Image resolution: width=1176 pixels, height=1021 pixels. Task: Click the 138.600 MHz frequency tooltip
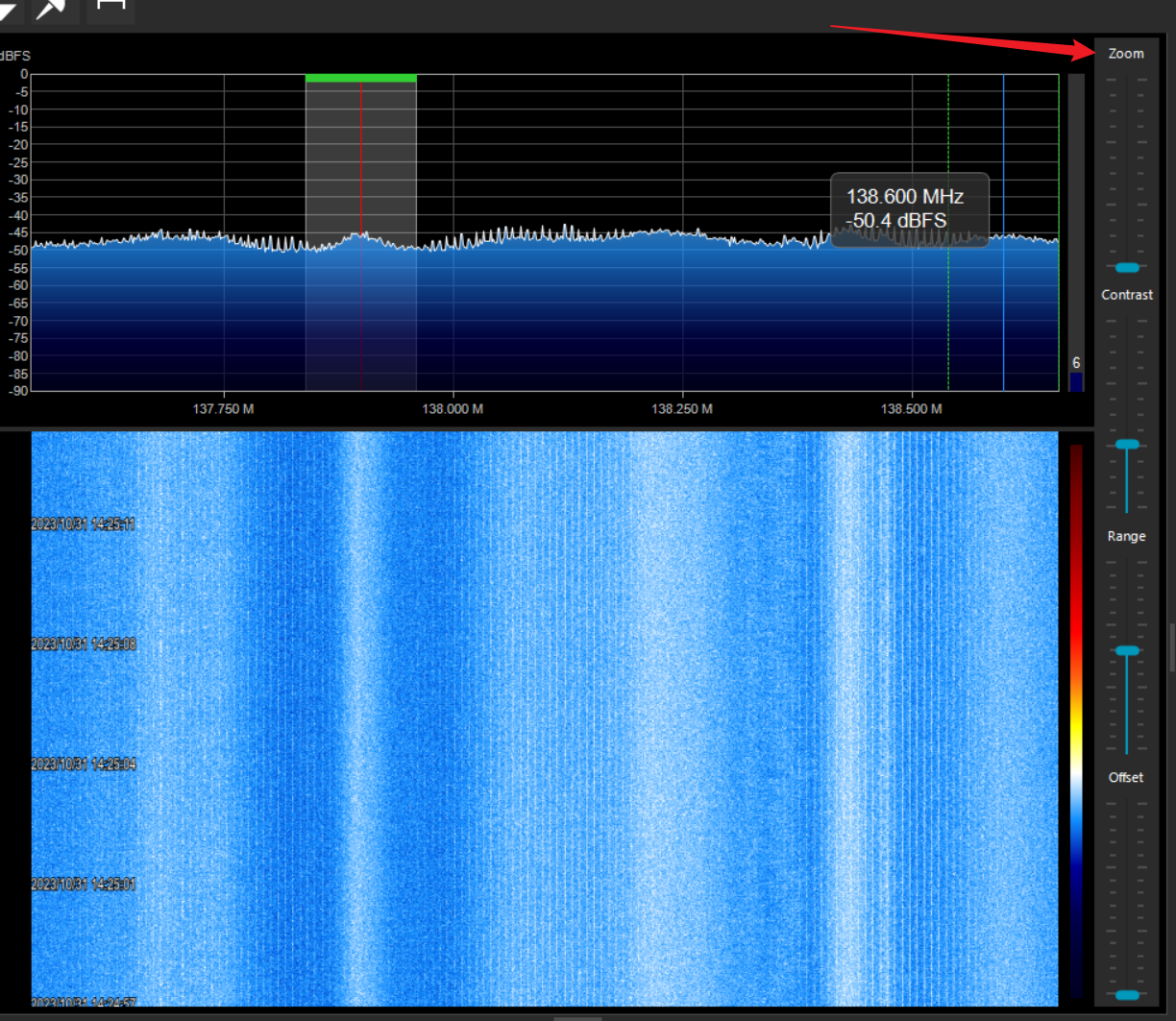(x=909, y=209)
